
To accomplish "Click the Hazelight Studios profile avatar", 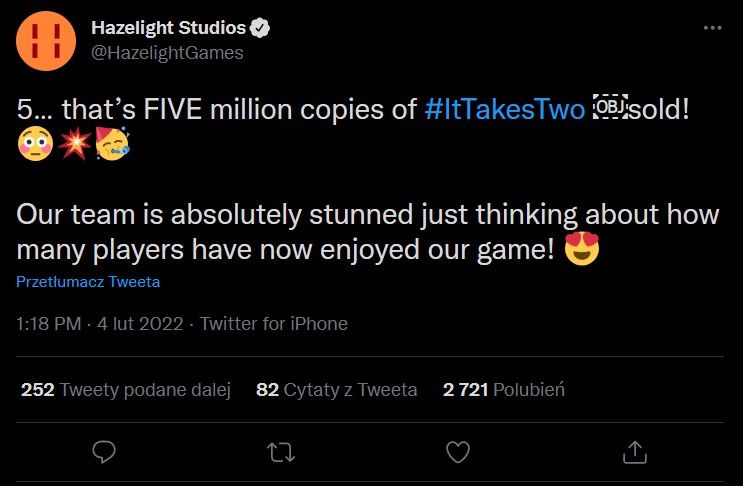I will pos(43,40).
